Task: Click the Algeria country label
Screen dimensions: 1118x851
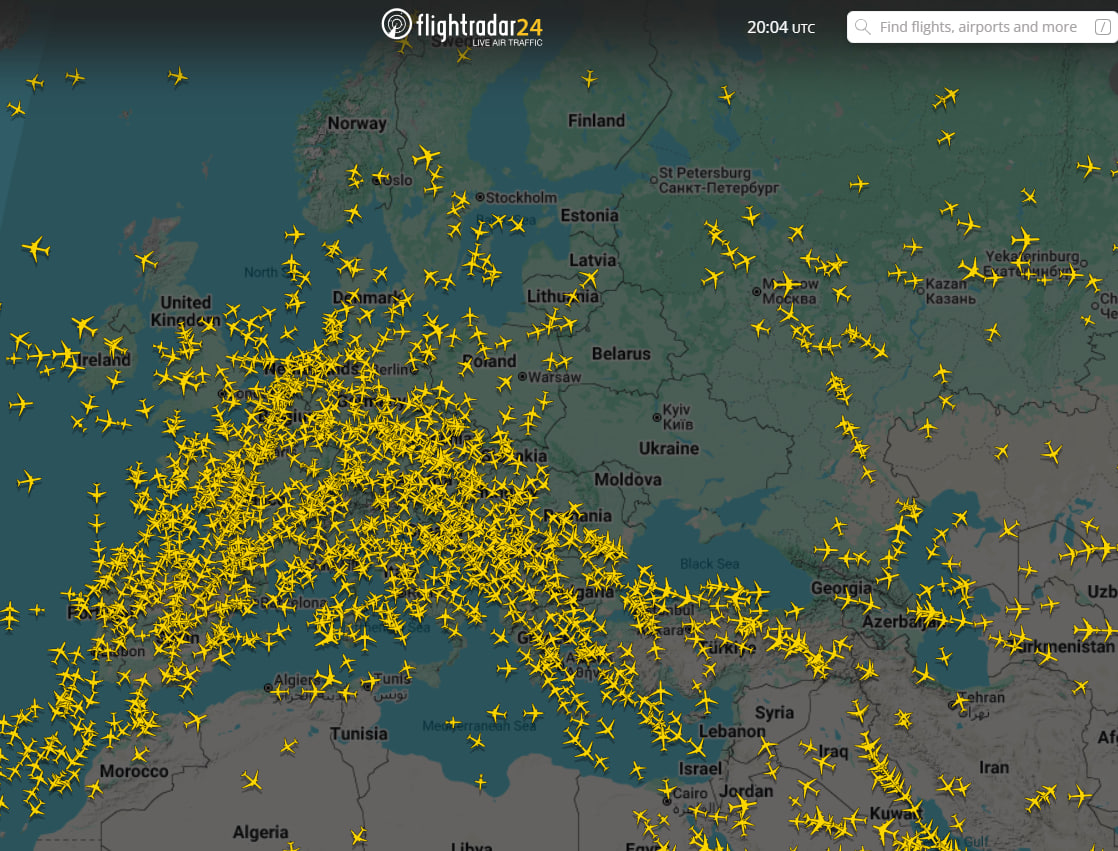Action: (260, 832)
